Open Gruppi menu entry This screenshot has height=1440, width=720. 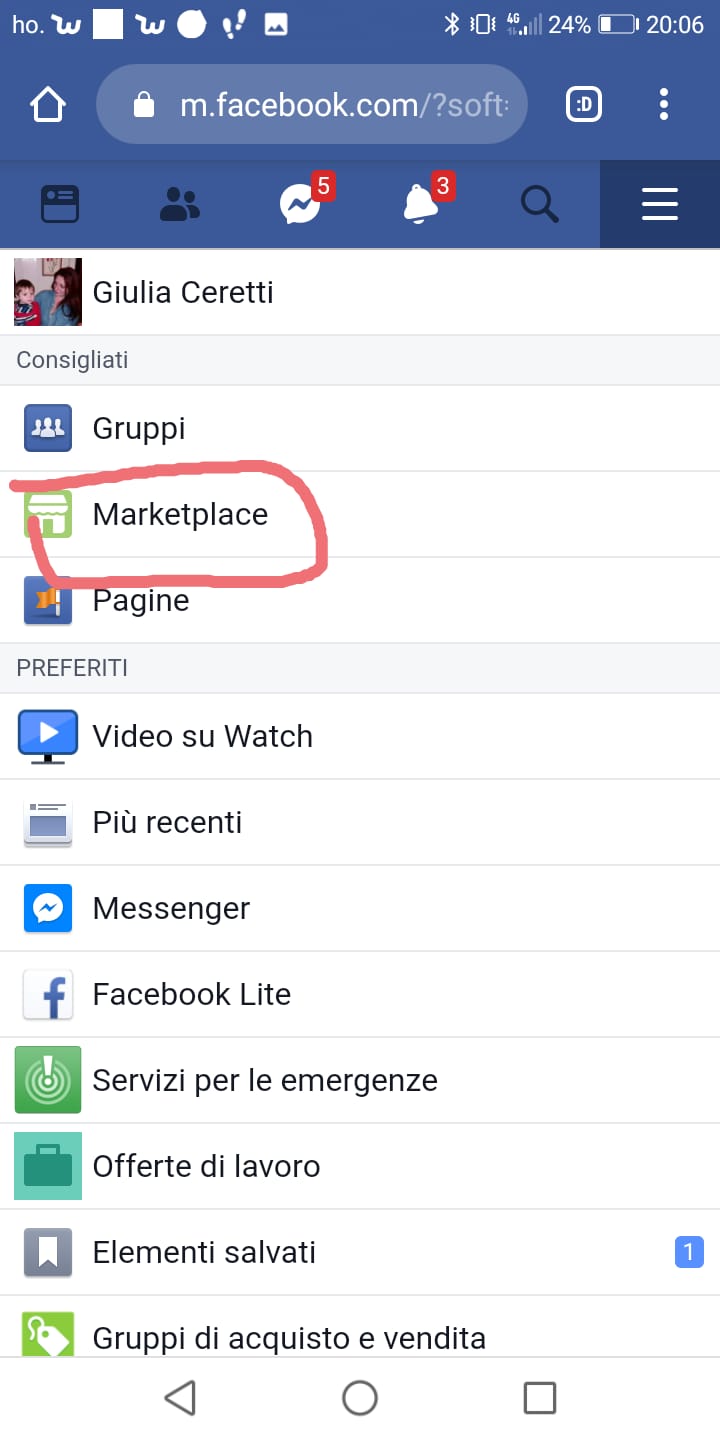[360, 428]
